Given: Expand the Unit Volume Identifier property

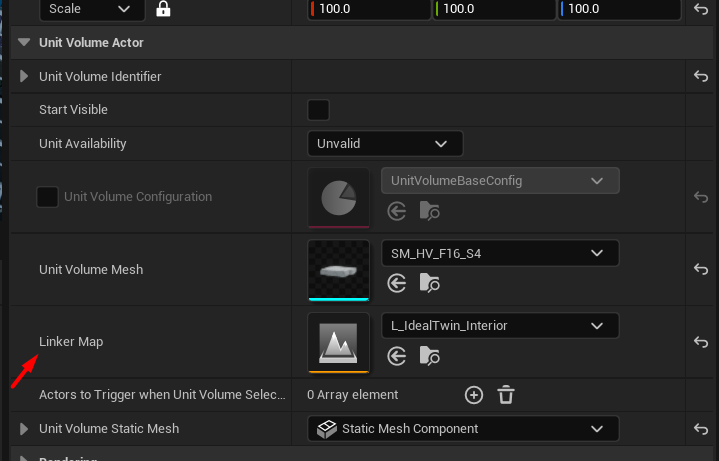Looking at the screenshot, I should (x=25, y=77).
